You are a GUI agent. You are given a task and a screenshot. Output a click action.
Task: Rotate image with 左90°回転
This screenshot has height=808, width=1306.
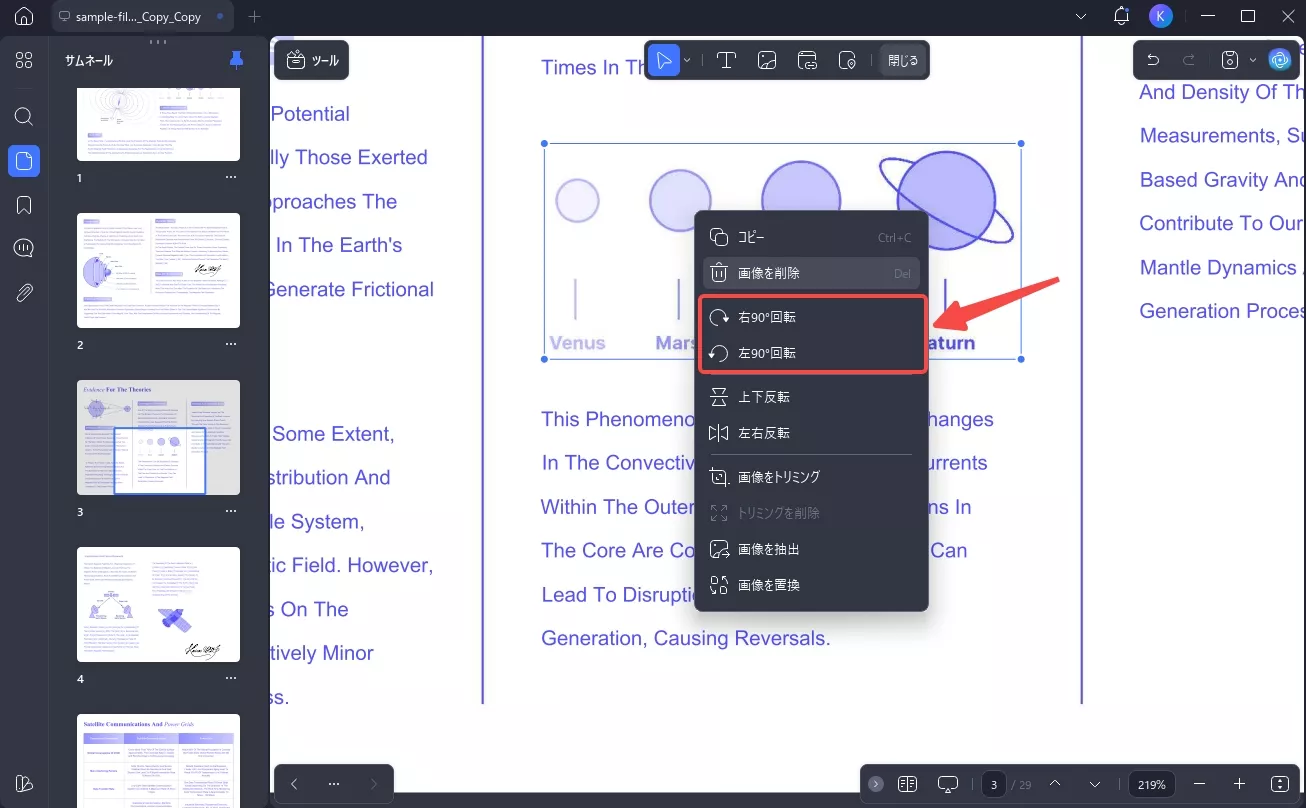pyautogui.click(x=811, y=353)
